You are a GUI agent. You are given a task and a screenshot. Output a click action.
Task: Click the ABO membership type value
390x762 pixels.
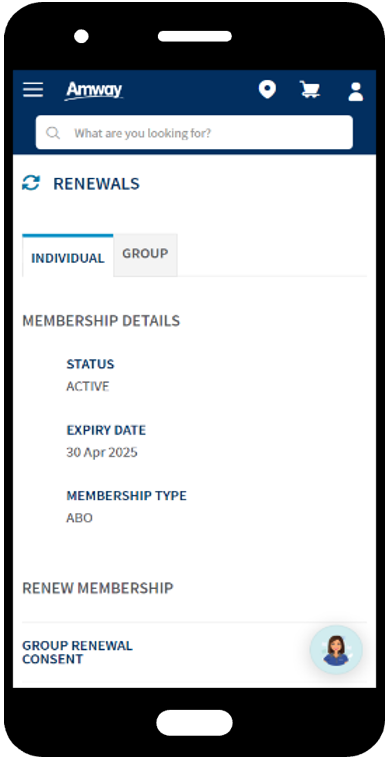tap(79, 518)
